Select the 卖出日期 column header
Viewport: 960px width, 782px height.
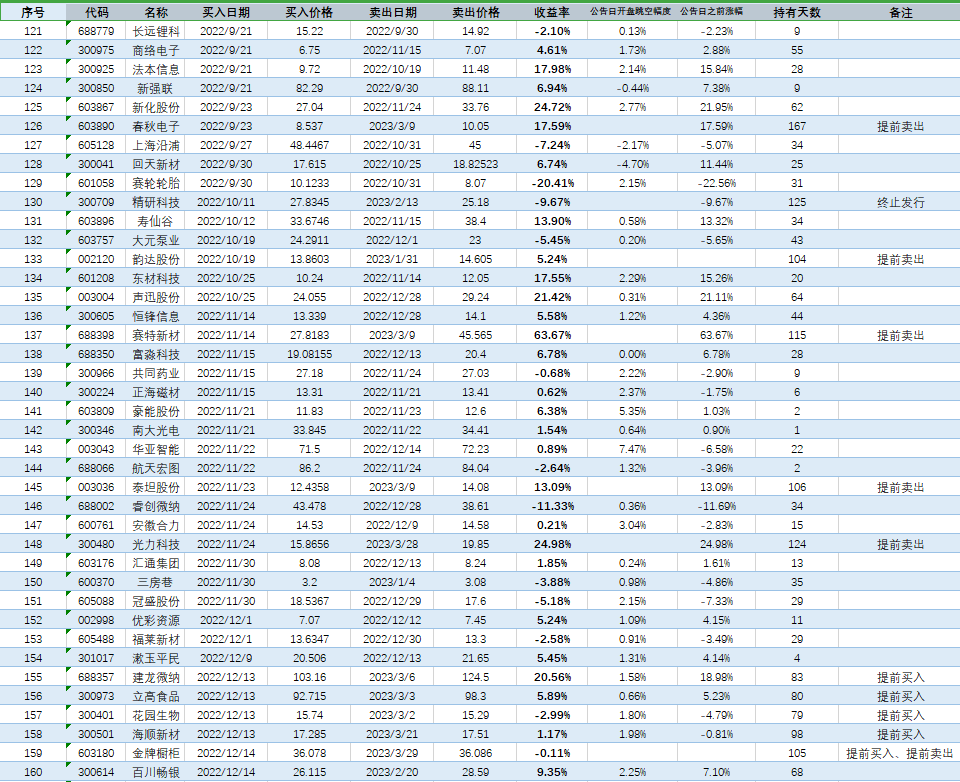(392, 12)
